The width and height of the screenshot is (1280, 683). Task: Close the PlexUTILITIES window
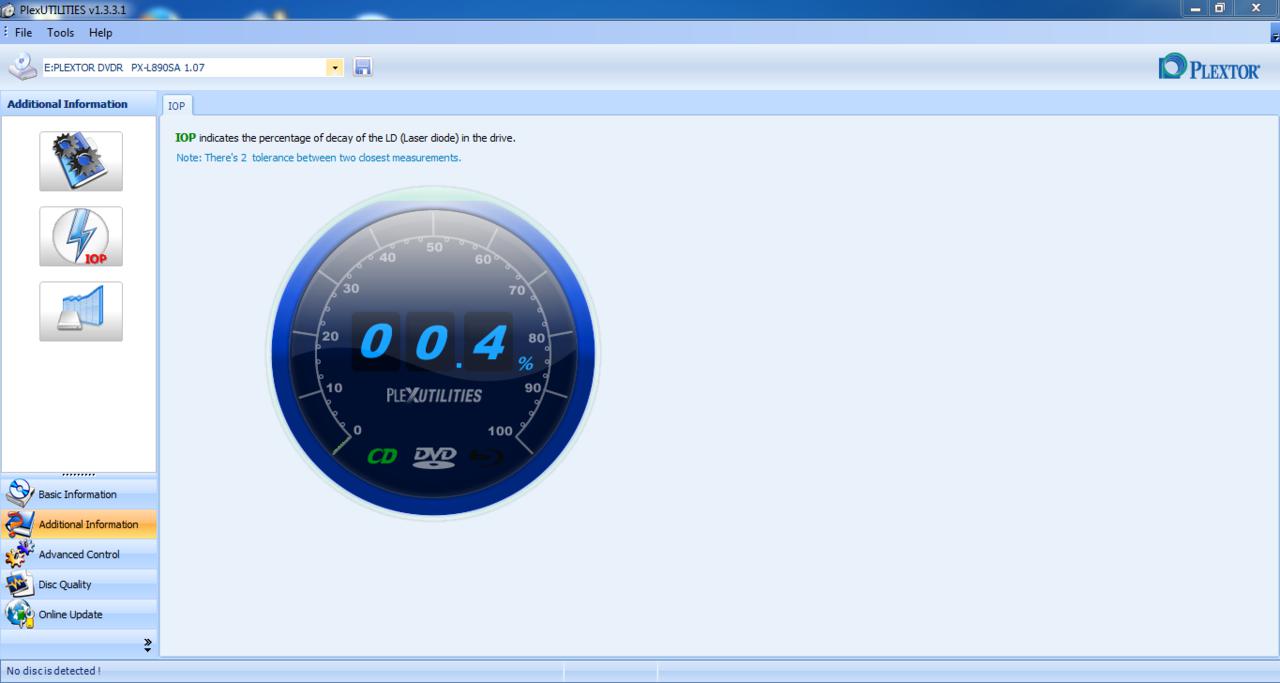click(x=1256, y=8)
